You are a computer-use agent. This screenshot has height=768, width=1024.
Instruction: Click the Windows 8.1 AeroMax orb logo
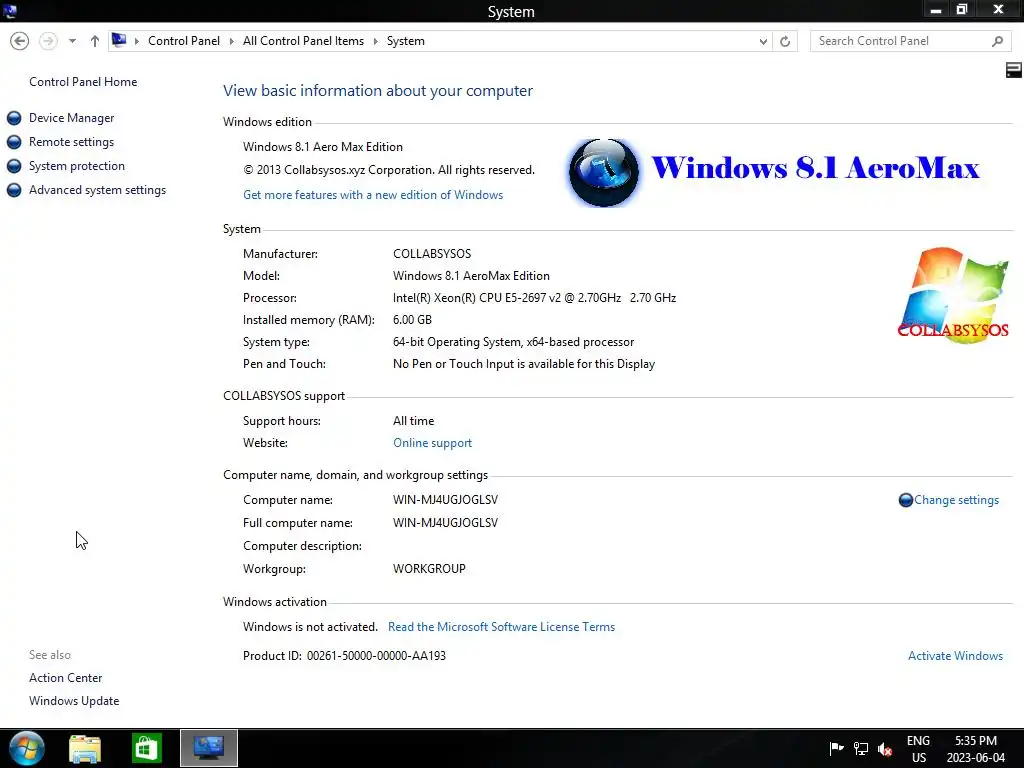point(603,172)
